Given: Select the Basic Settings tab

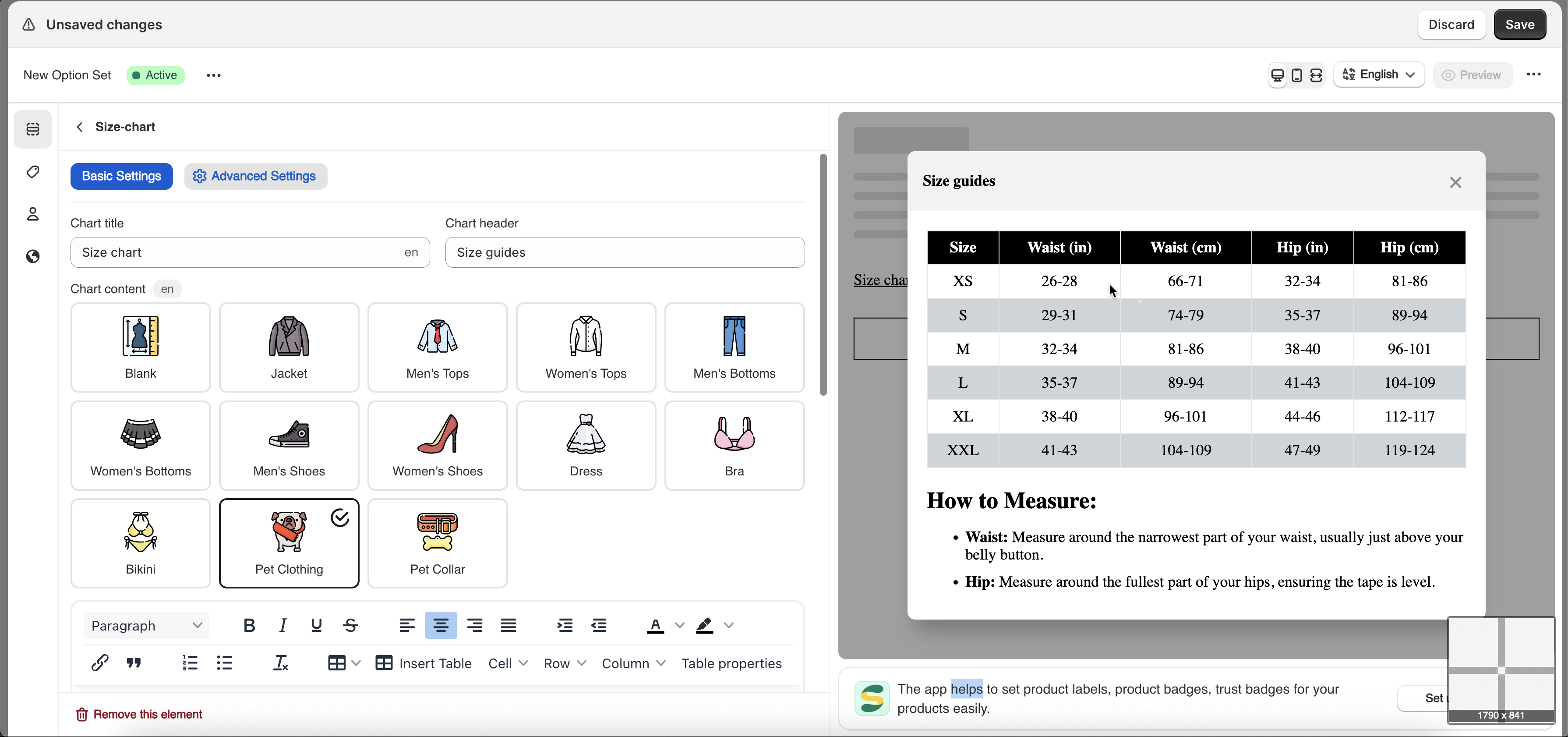Looking at the screenshot, I should tap(122, 176).
